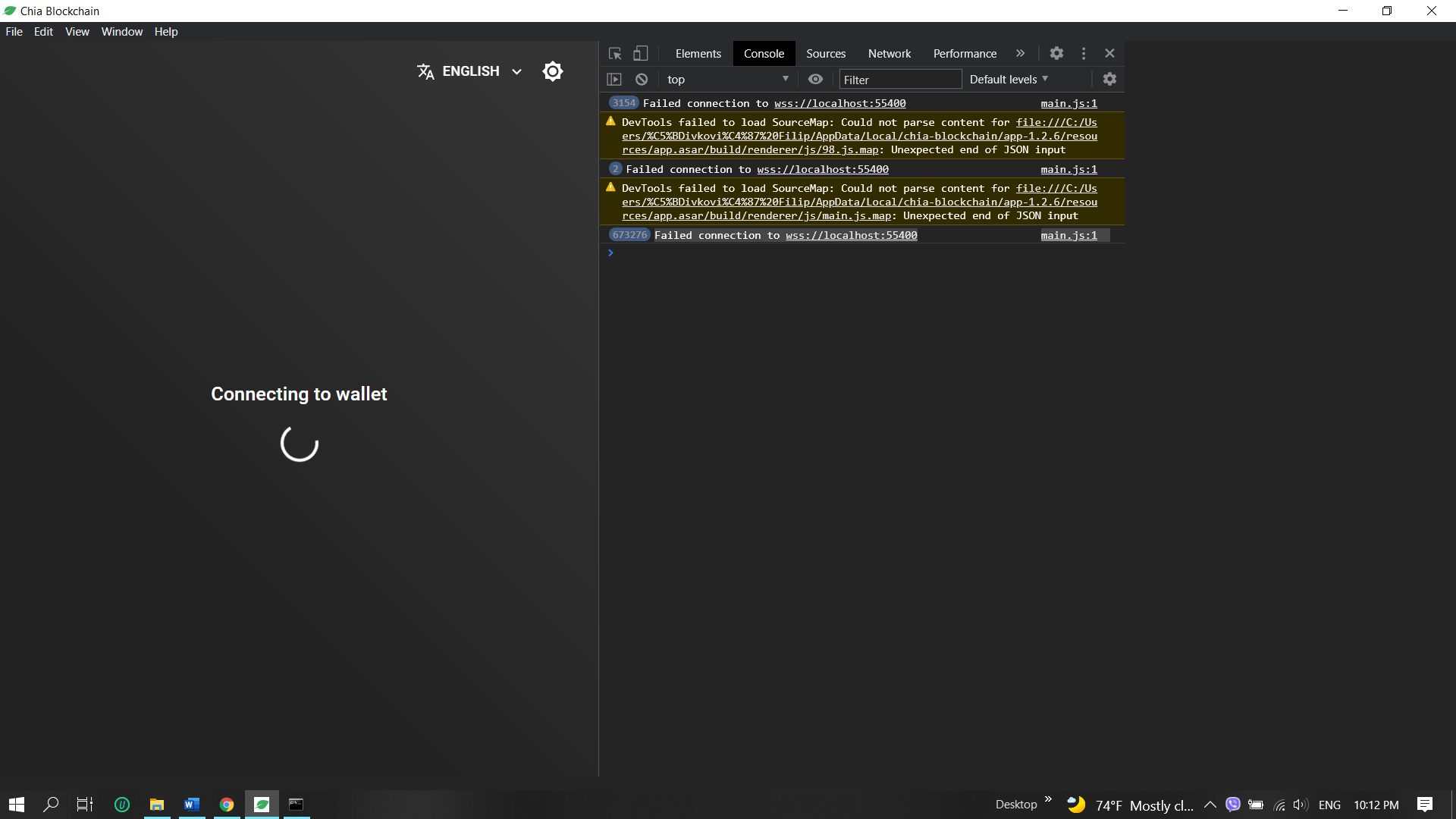Screen dimensions: 1456x819
Task: Open DevTools settings gear
Action: coord(1056,53)
